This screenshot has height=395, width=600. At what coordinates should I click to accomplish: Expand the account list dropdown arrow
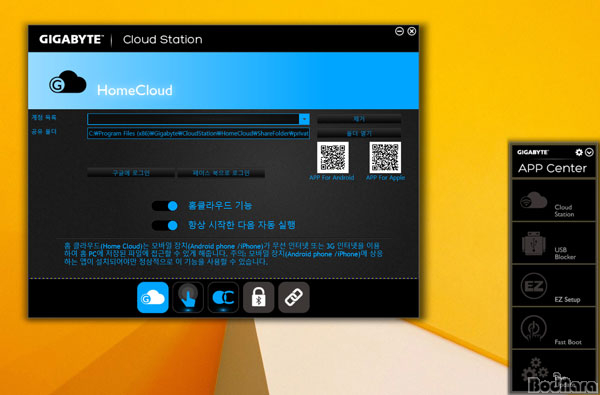pyautogui.click(x=304, y=119)
